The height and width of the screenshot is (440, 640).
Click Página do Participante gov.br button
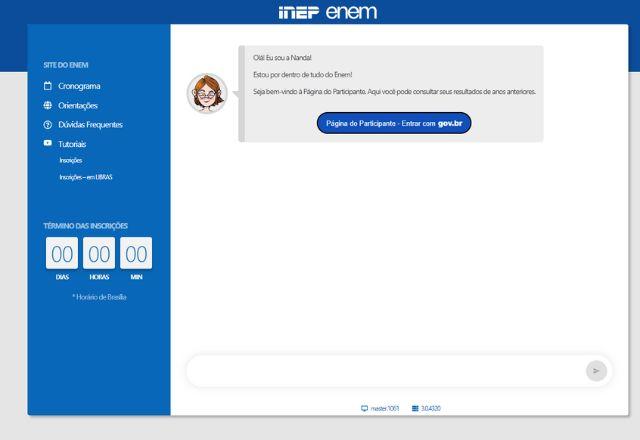tap(394, 123)
